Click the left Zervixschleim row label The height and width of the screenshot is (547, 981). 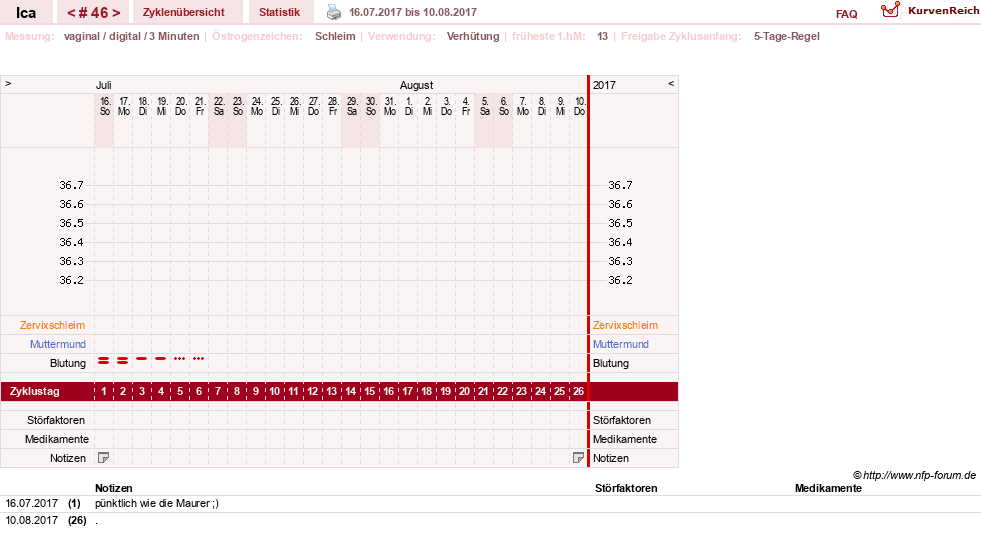coord(53,325)
